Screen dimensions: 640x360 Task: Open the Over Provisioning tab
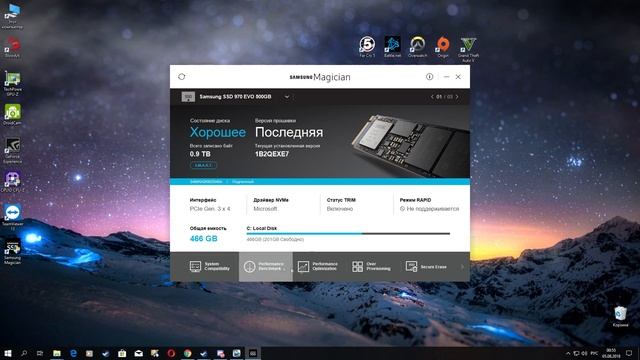click(371, 267)
